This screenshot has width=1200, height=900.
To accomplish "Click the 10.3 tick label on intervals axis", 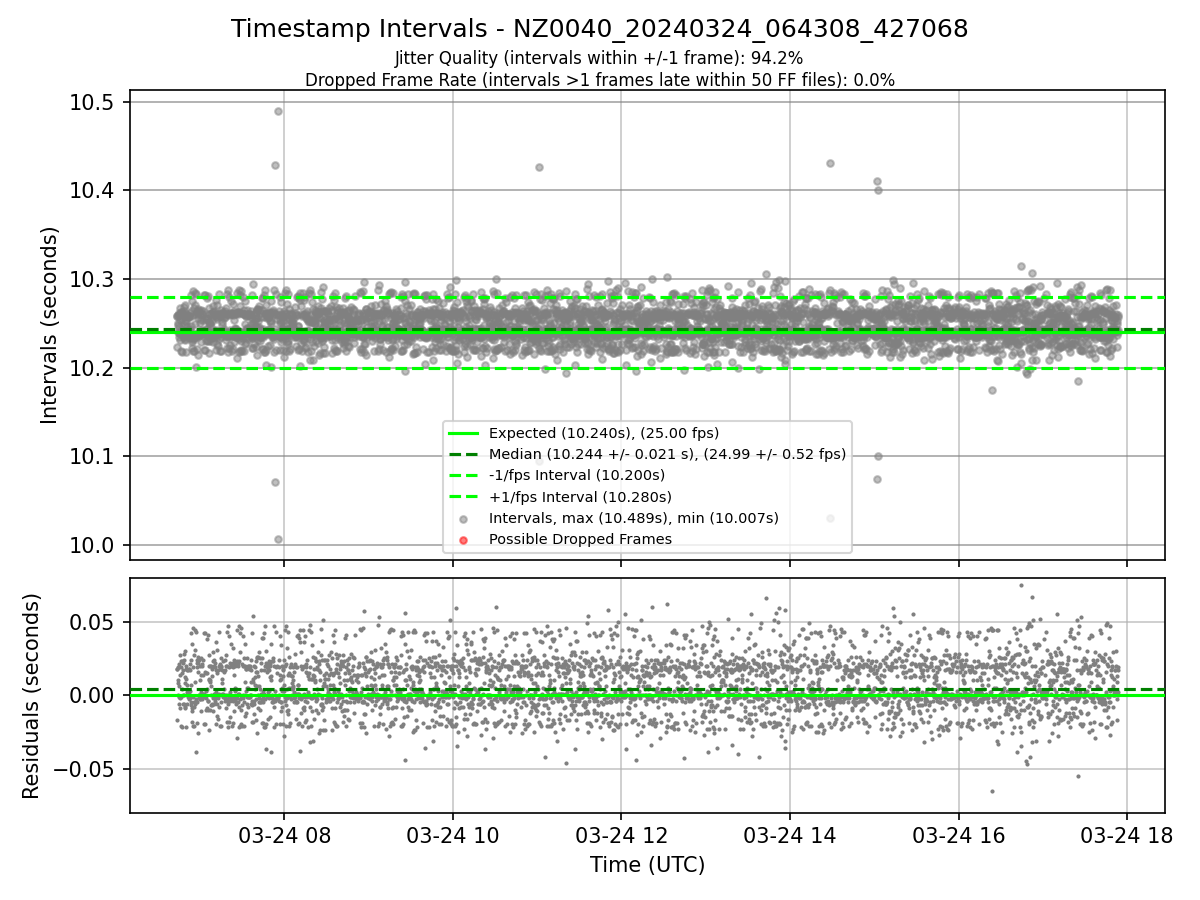I will (x=91, y=279).
